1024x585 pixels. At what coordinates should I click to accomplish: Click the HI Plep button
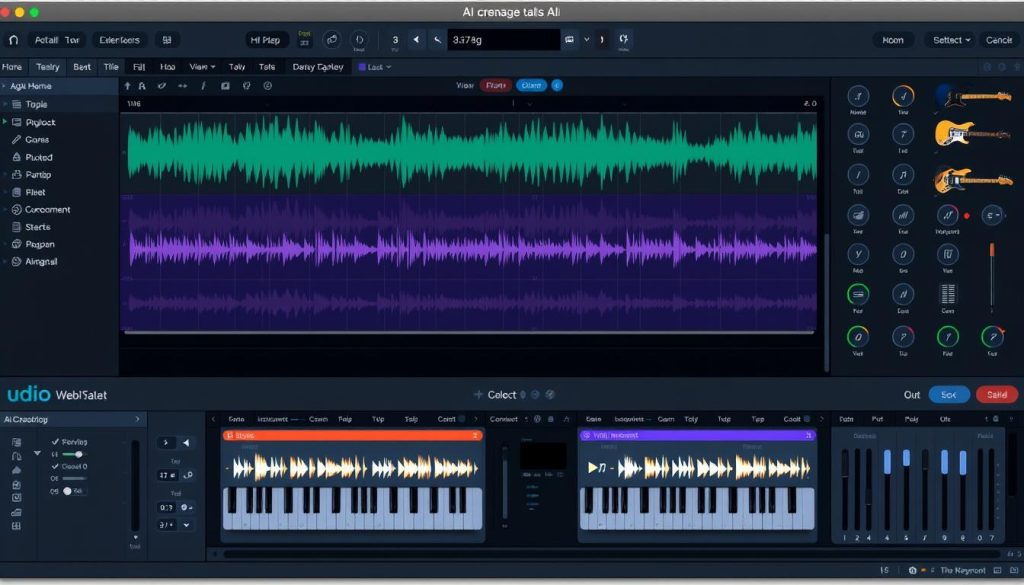(265, 40)
